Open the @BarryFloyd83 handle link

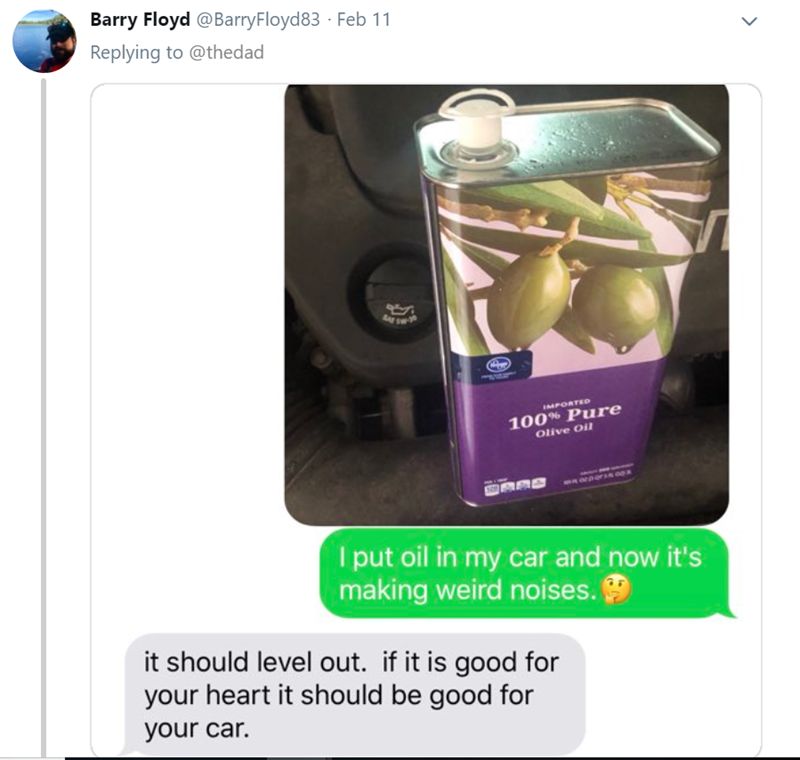tap(258, 20)
